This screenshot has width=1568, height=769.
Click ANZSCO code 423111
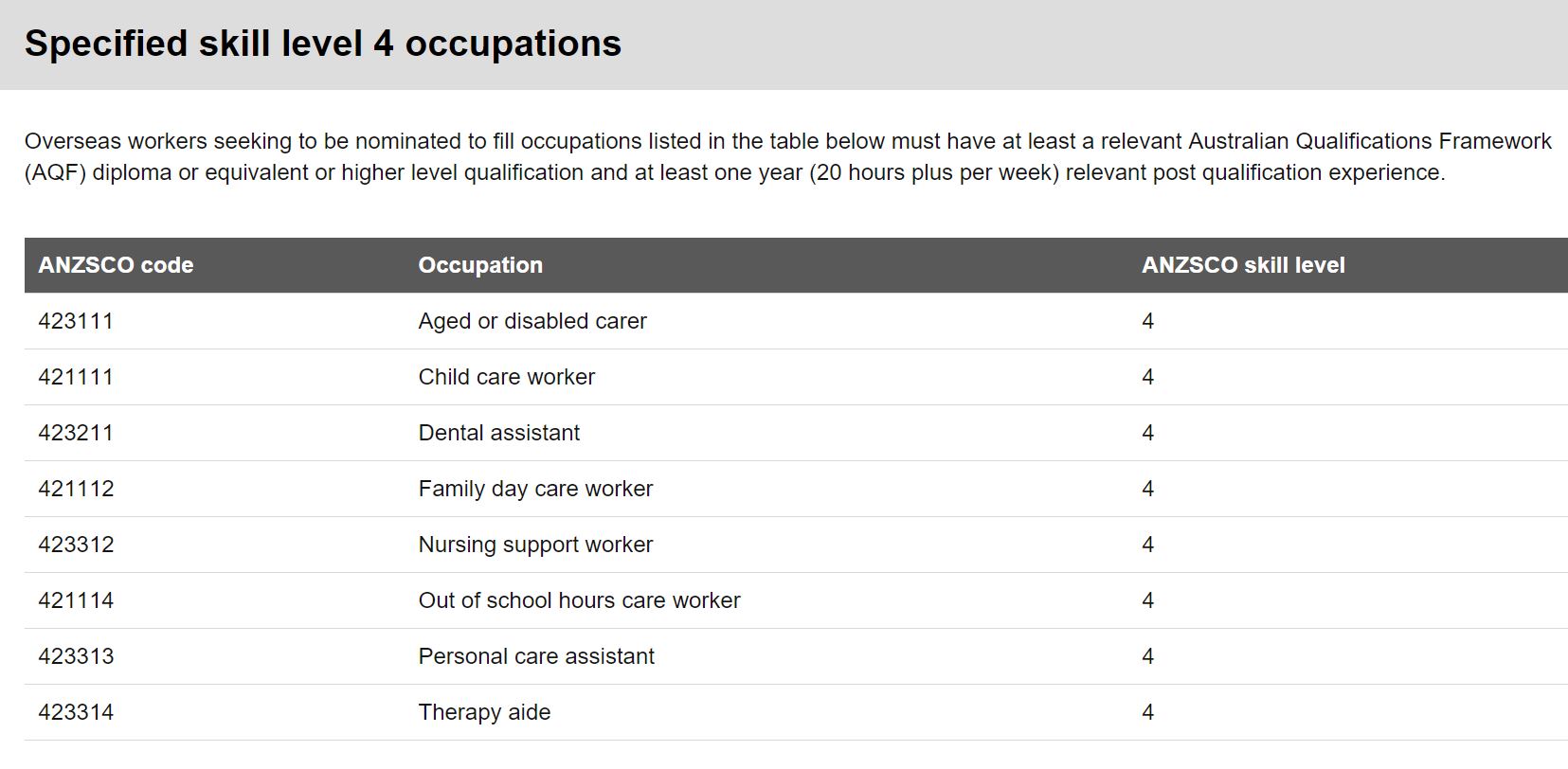pos(76,321)
